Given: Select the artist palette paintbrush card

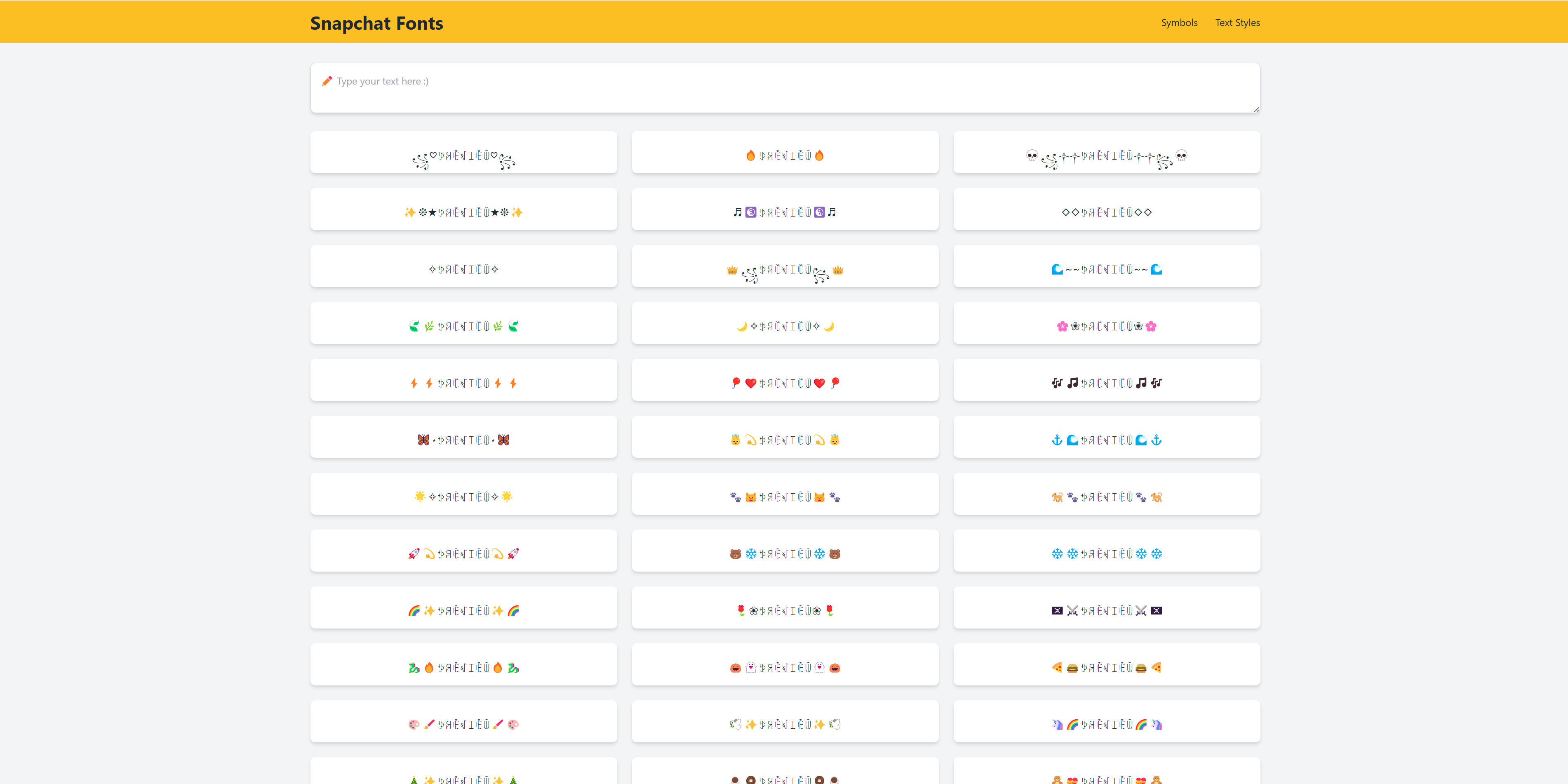Looking at the screenshot, I should [x=464, y=721].
